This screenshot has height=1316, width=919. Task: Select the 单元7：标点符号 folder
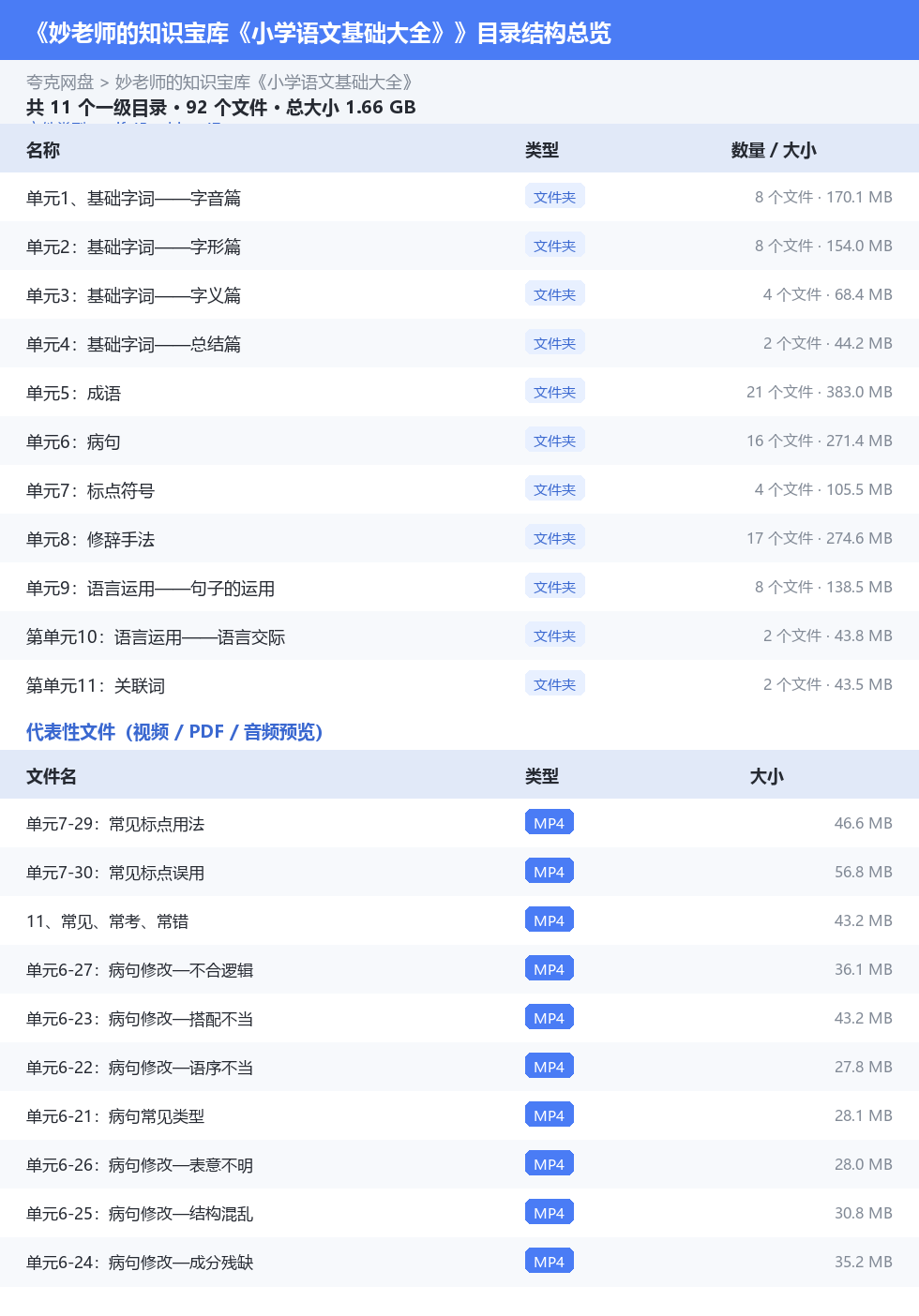click(x=90, y=490)
